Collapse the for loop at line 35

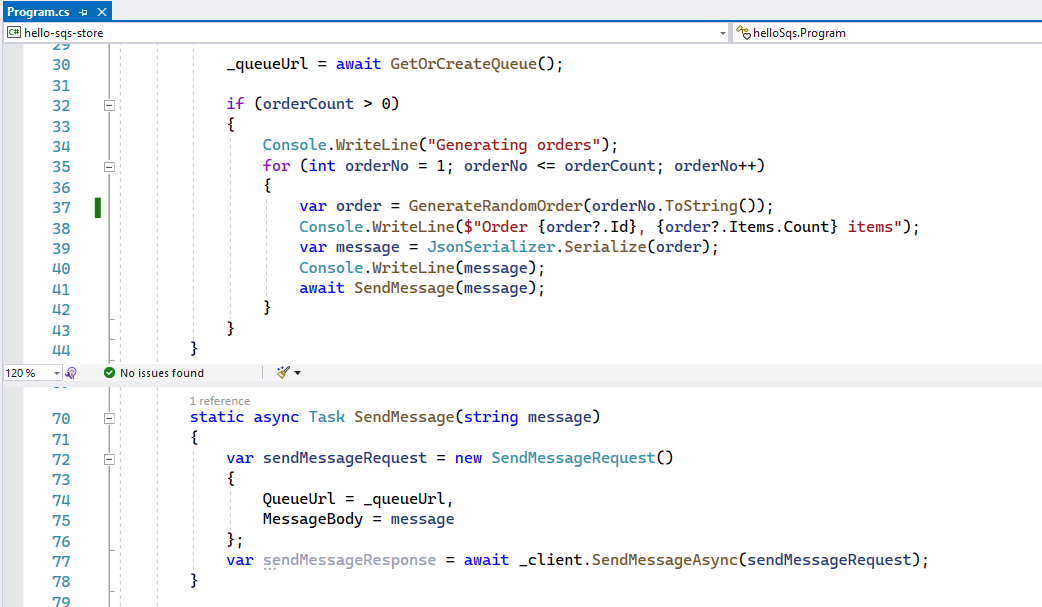(x=109, y=167)
